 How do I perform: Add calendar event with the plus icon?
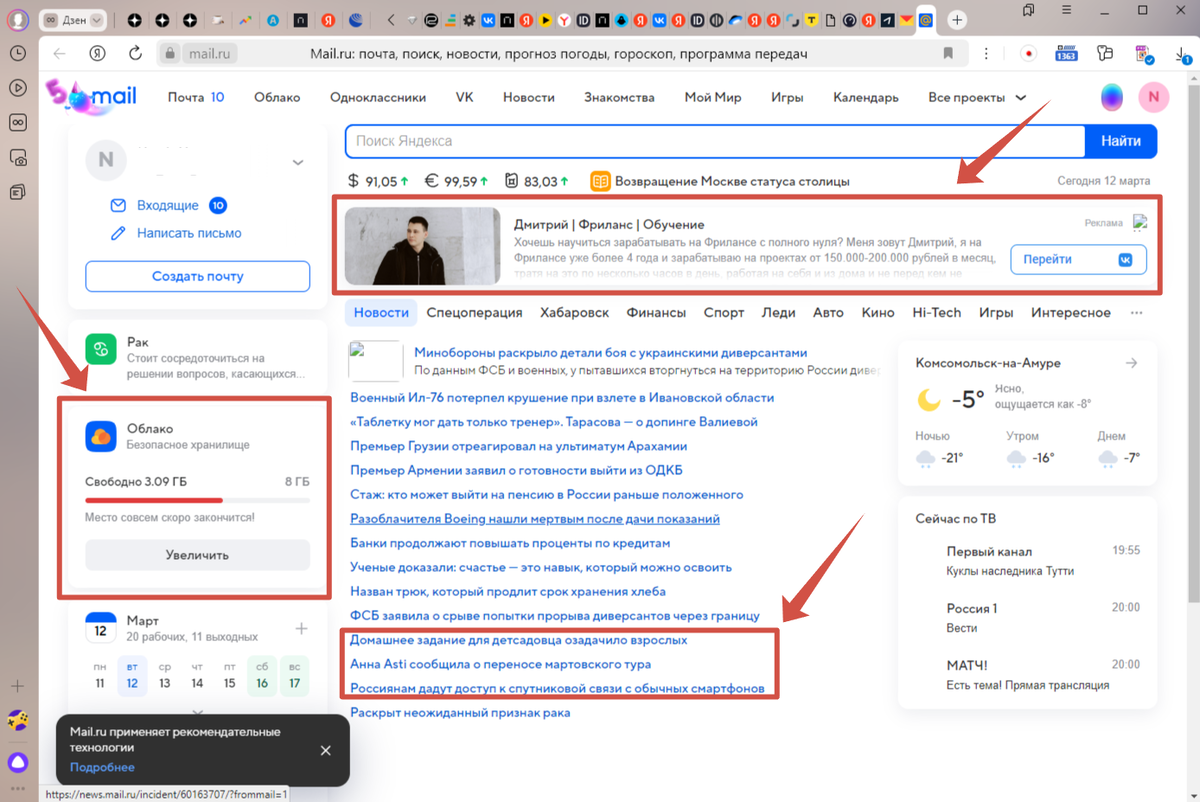302,629
